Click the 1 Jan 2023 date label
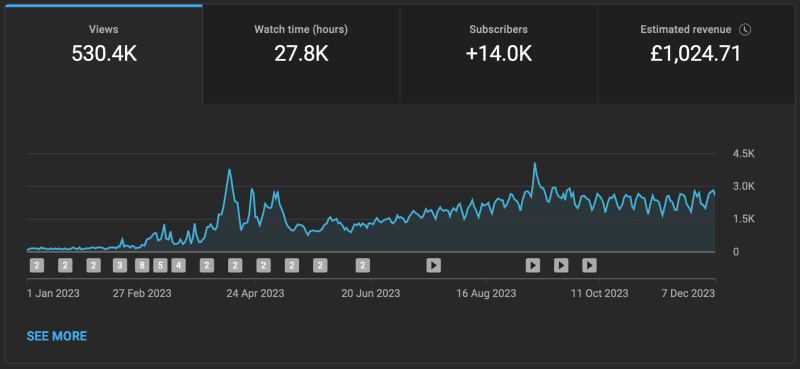Screen dimensions: 800x369 tap(53, 294)
